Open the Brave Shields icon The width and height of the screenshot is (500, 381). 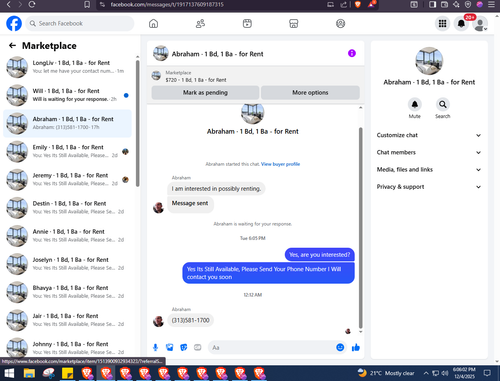358,5
